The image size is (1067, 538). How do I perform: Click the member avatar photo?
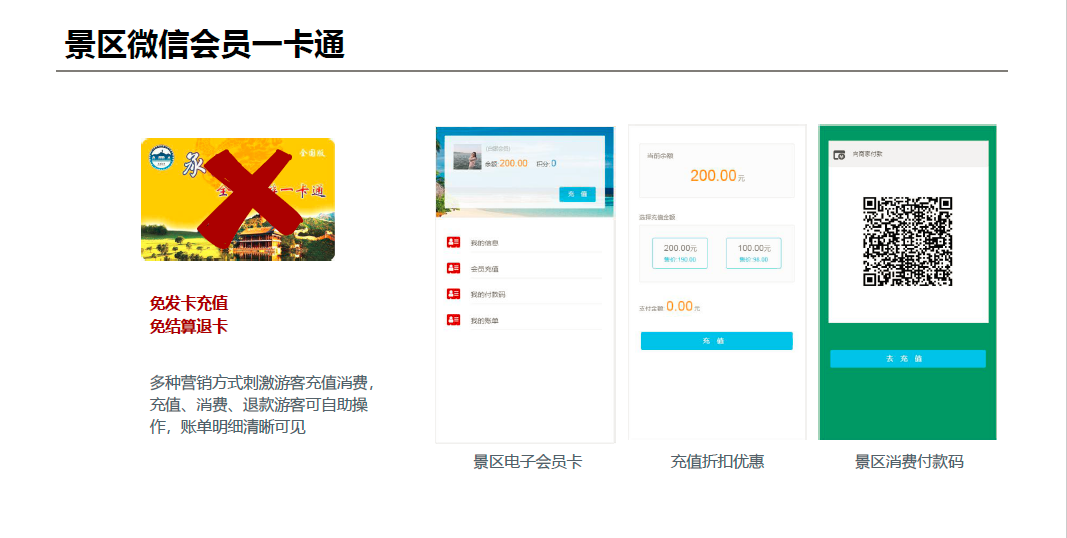pos(467,157)
